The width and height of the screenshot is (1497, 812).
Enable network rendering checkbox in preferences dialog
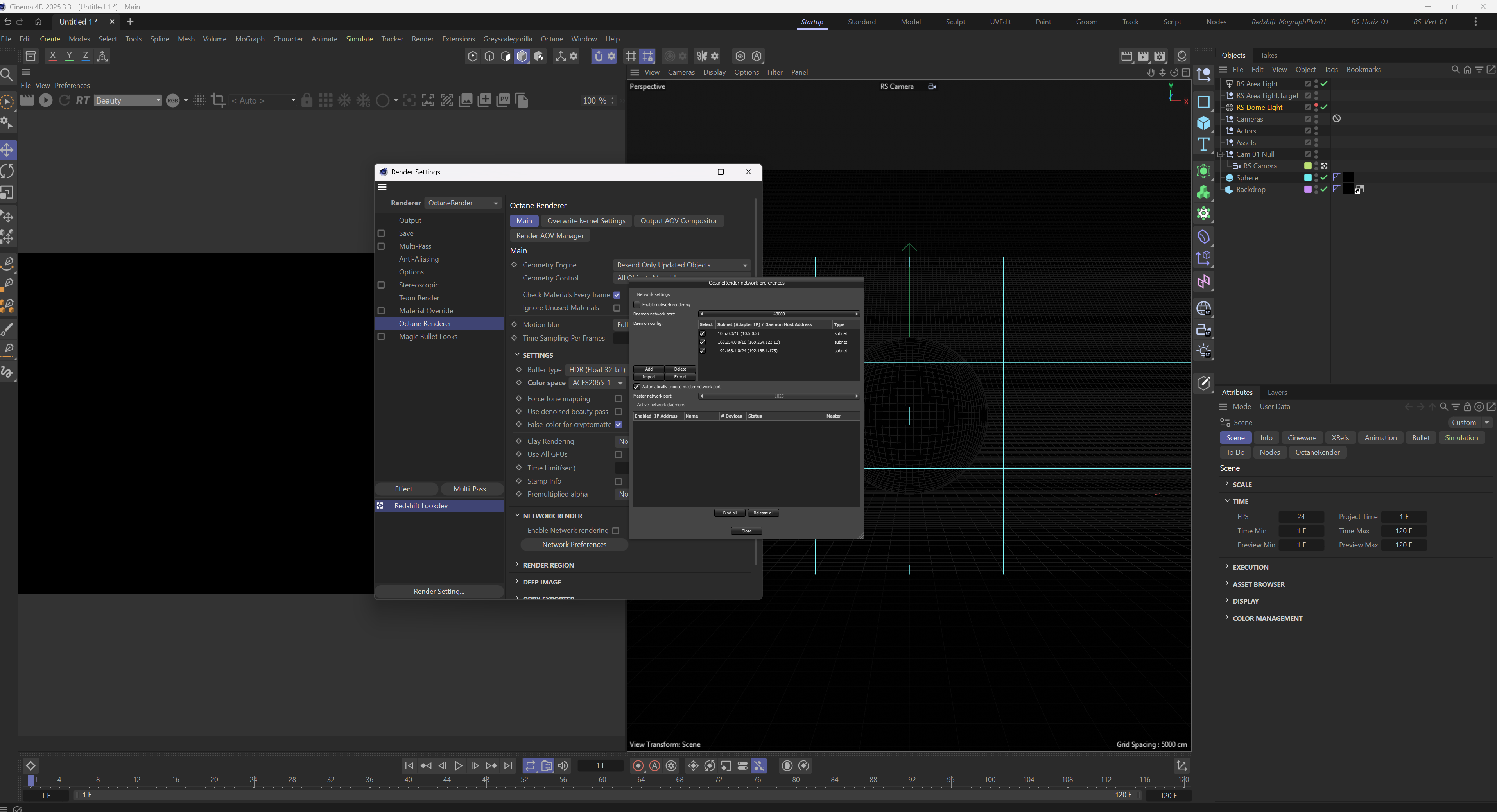pos(637,305)
